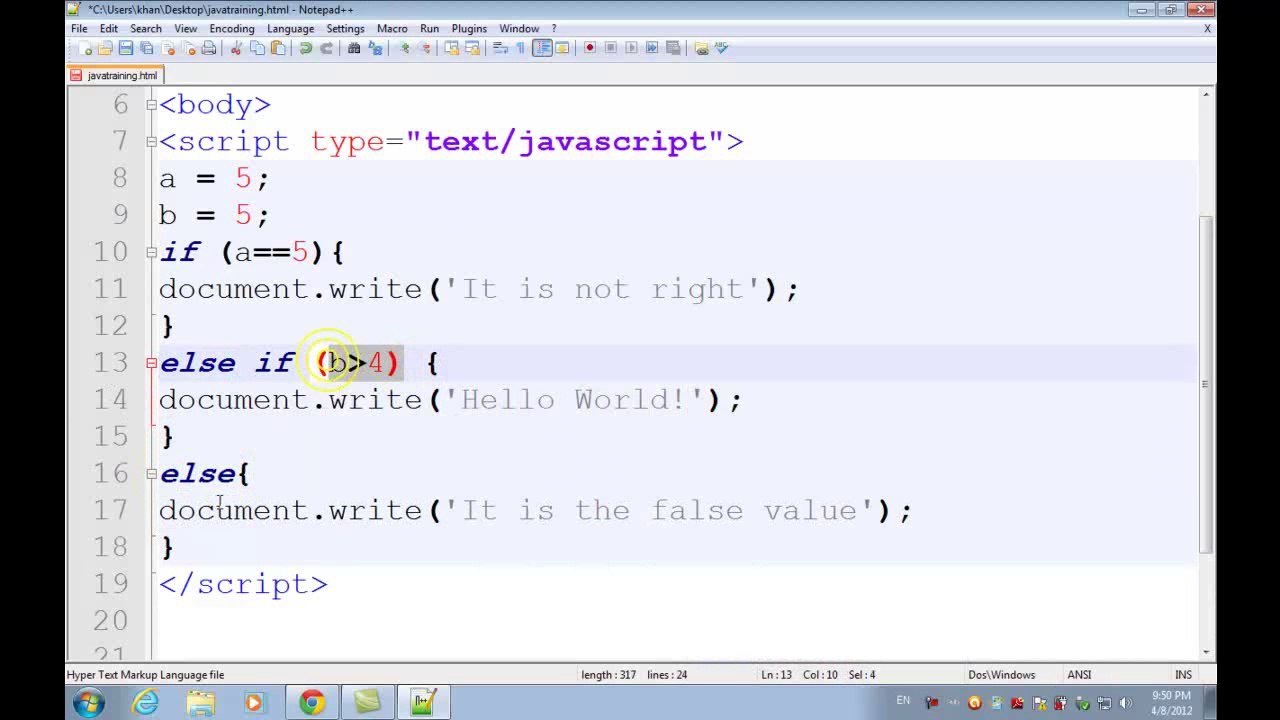1280x720 pixels.
Task: Click the Copy toolbar icon
Action: (257, 48)
